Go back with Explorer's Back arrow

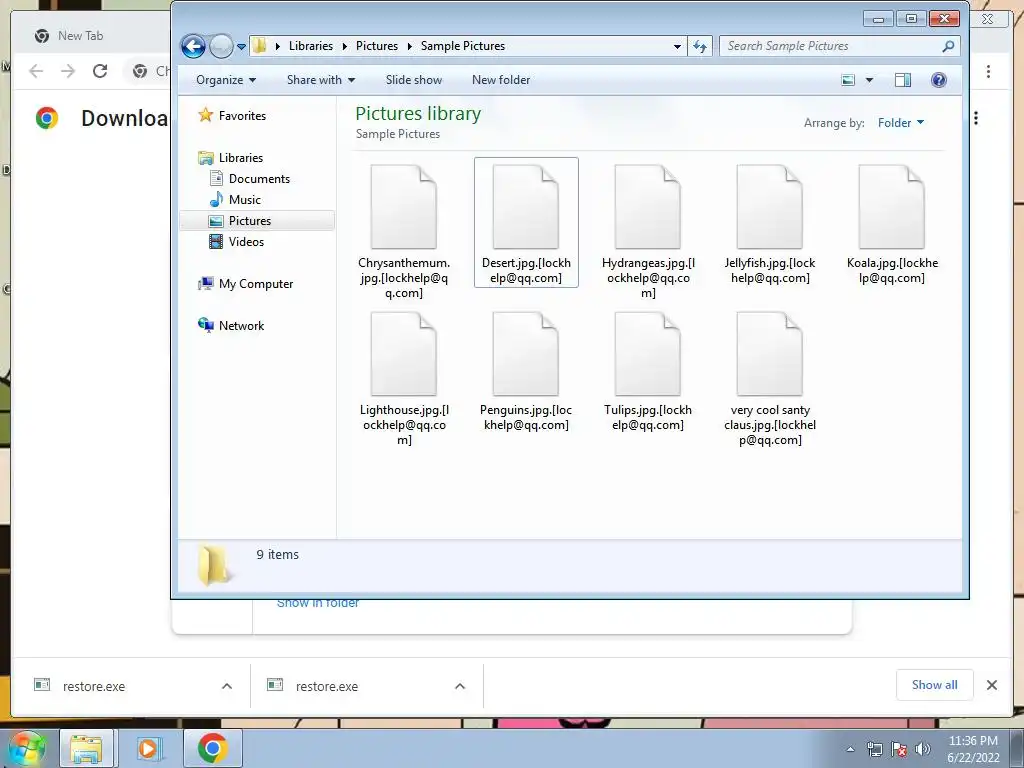193,46
